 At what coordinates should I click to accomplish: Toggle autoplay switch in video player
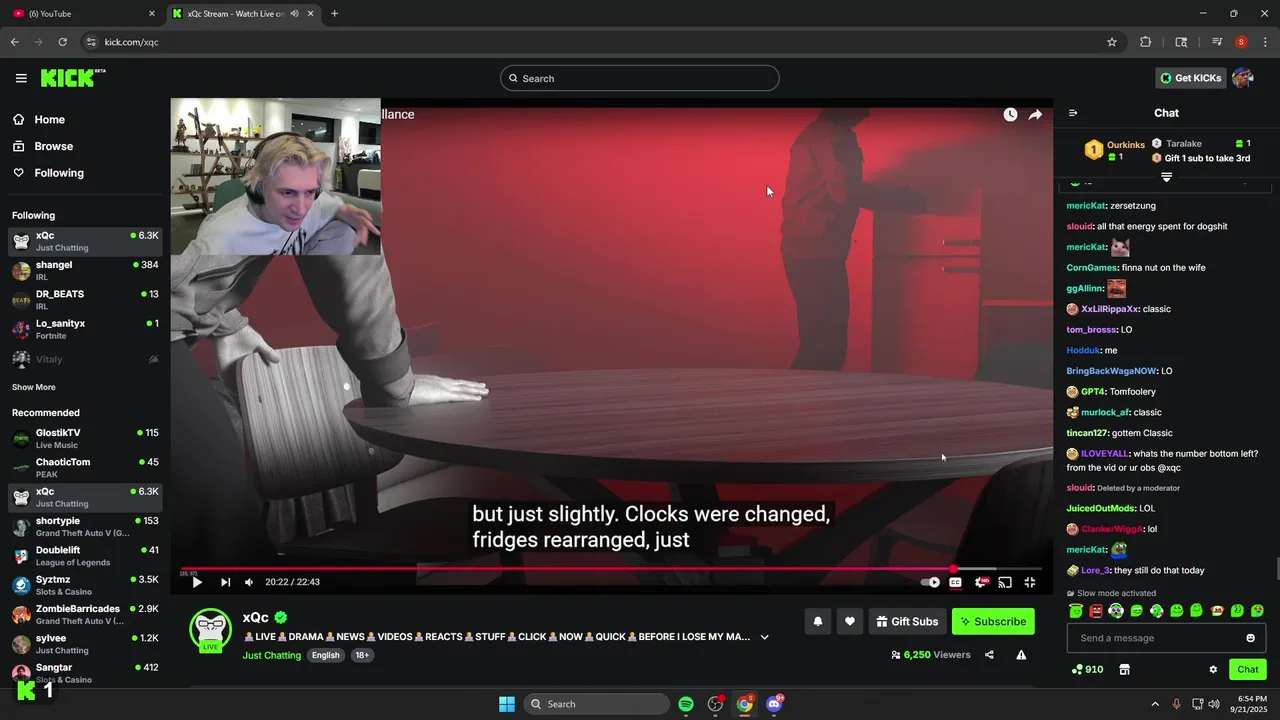pos(930,582)
